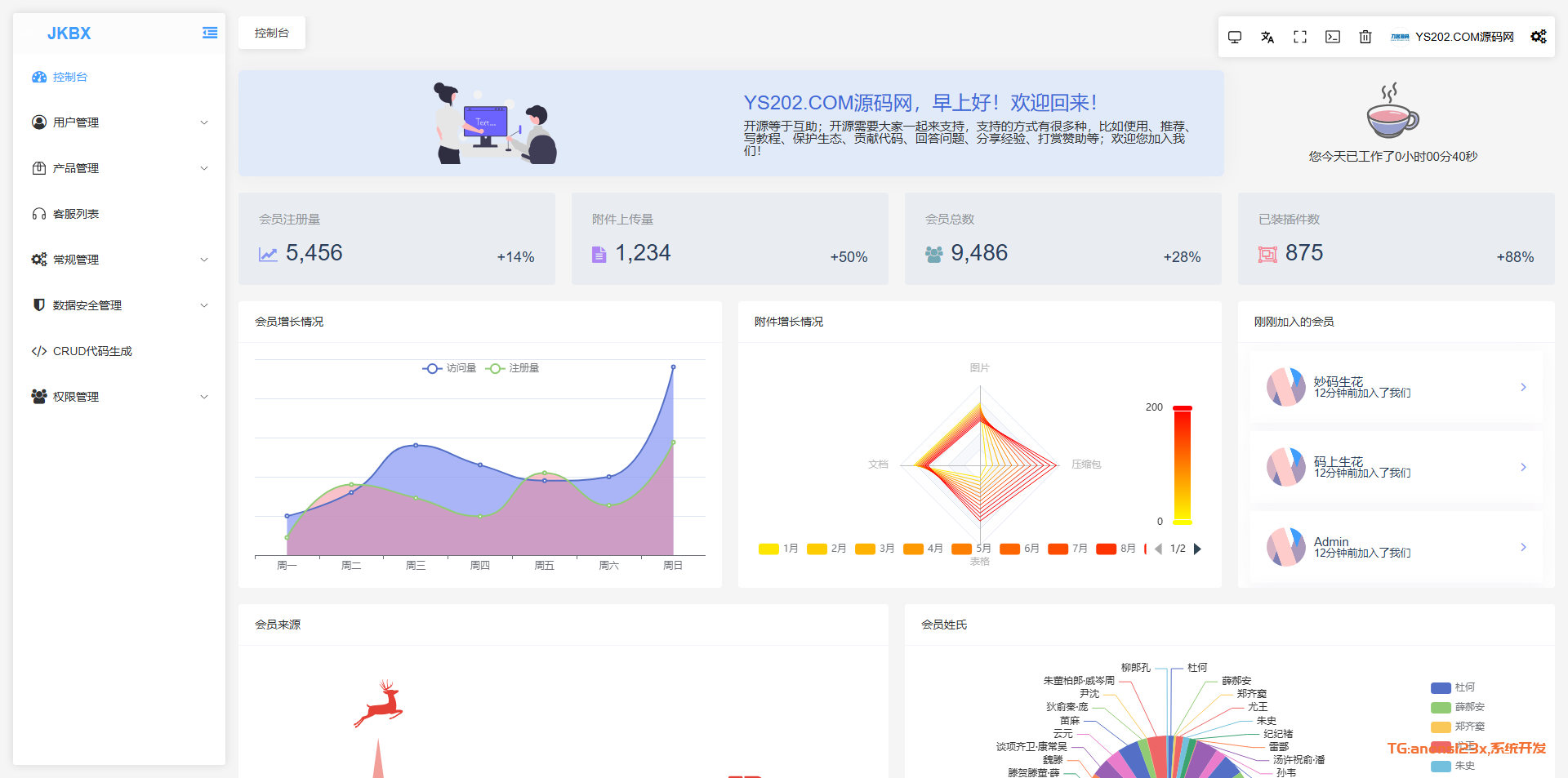
Task: Open the terminal console icon
Action: (1333, 37)
